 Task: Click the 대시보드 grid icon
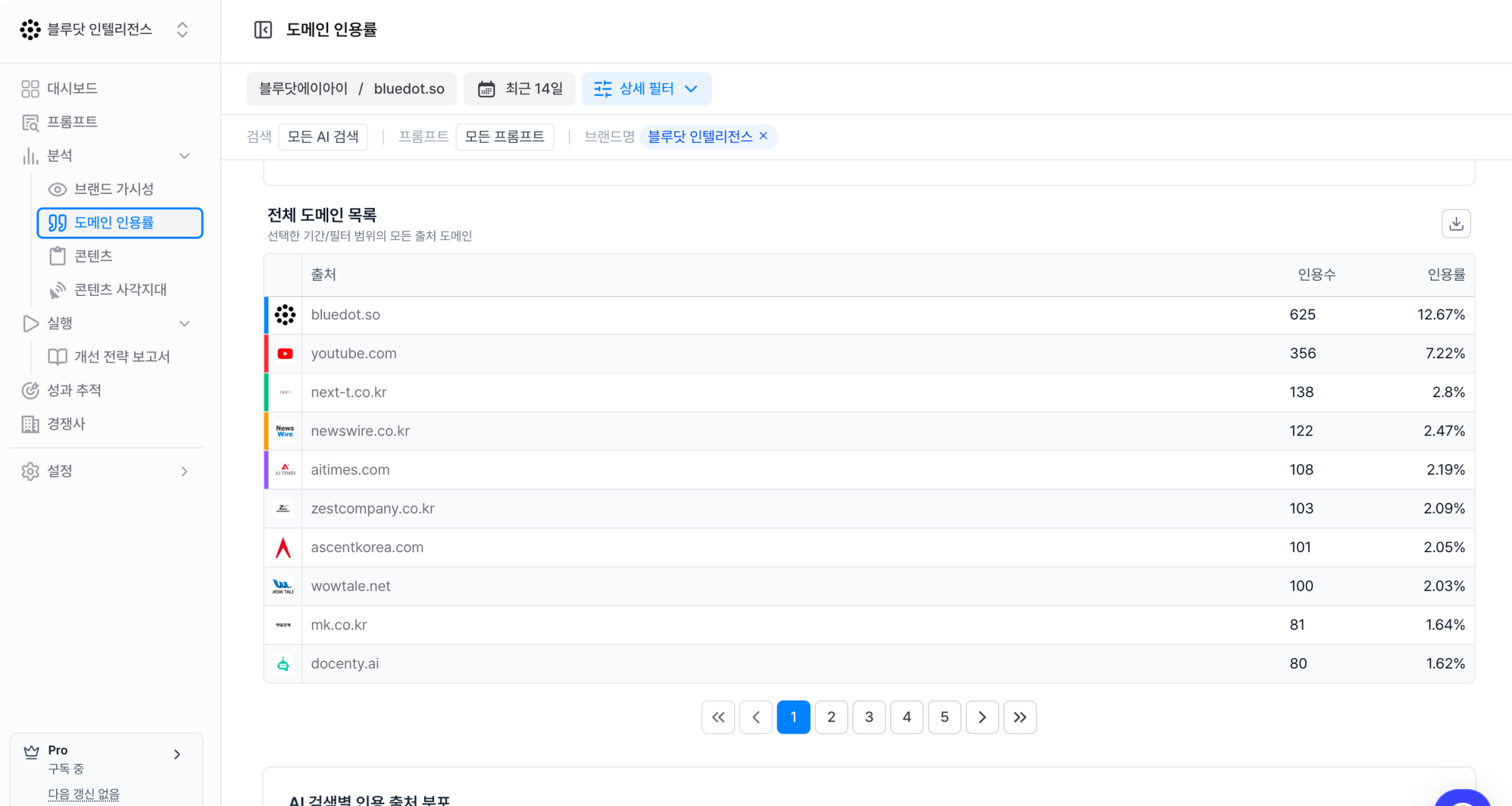click(x=30, y=89)
